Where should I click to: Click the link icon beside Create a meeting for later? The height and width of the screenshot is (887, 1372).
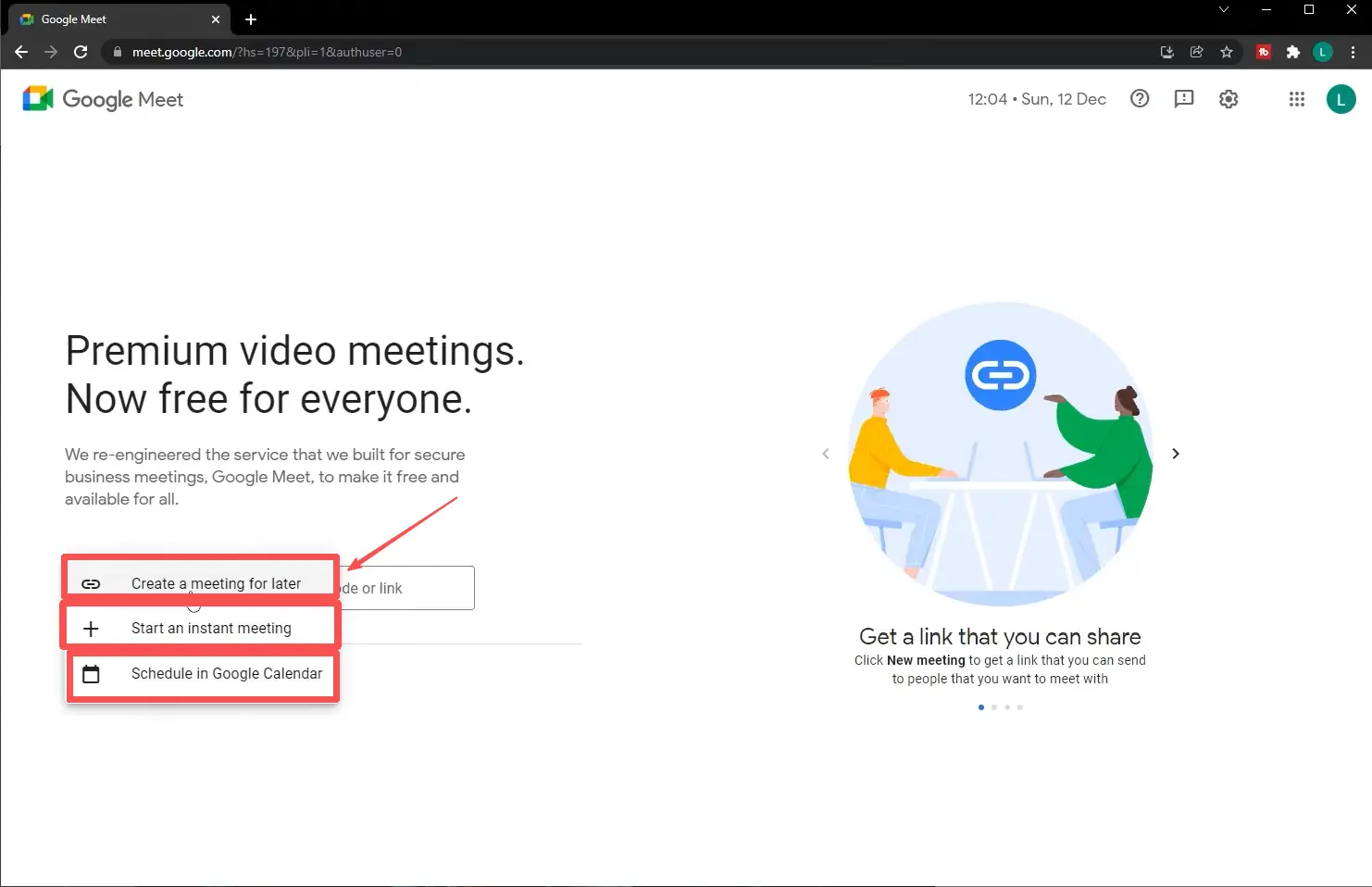coord(91,583)
